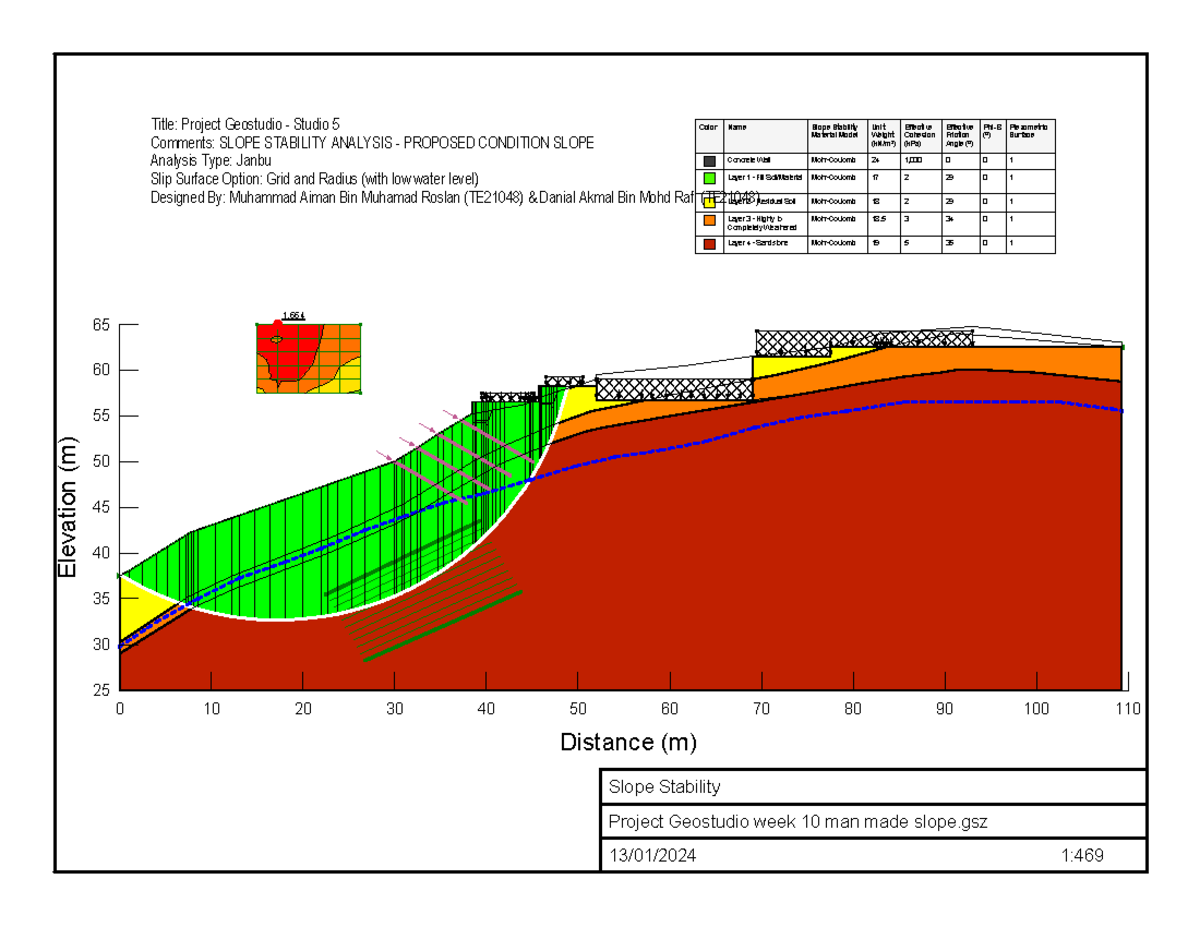Select the green grid corner handle

[257, 324]
